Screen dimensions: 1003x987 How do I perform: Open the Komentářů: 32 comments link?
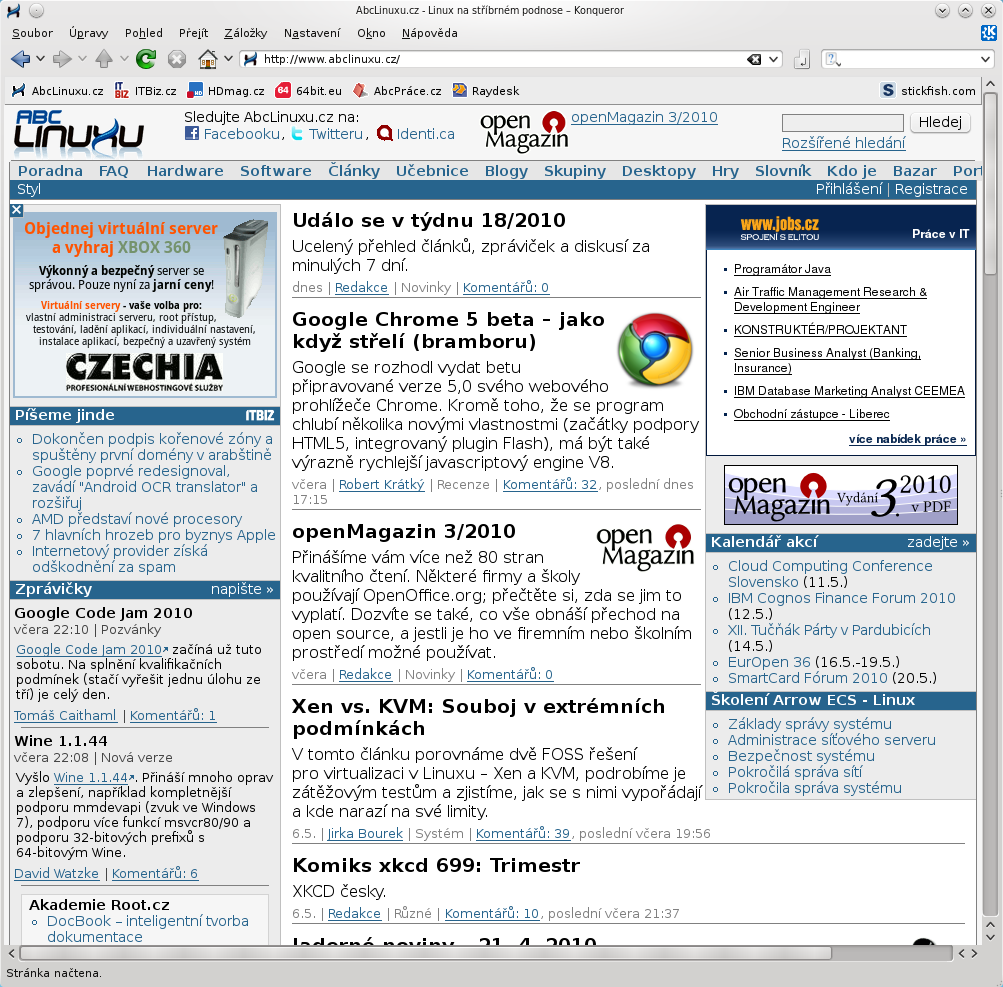(x=549, y=485)
